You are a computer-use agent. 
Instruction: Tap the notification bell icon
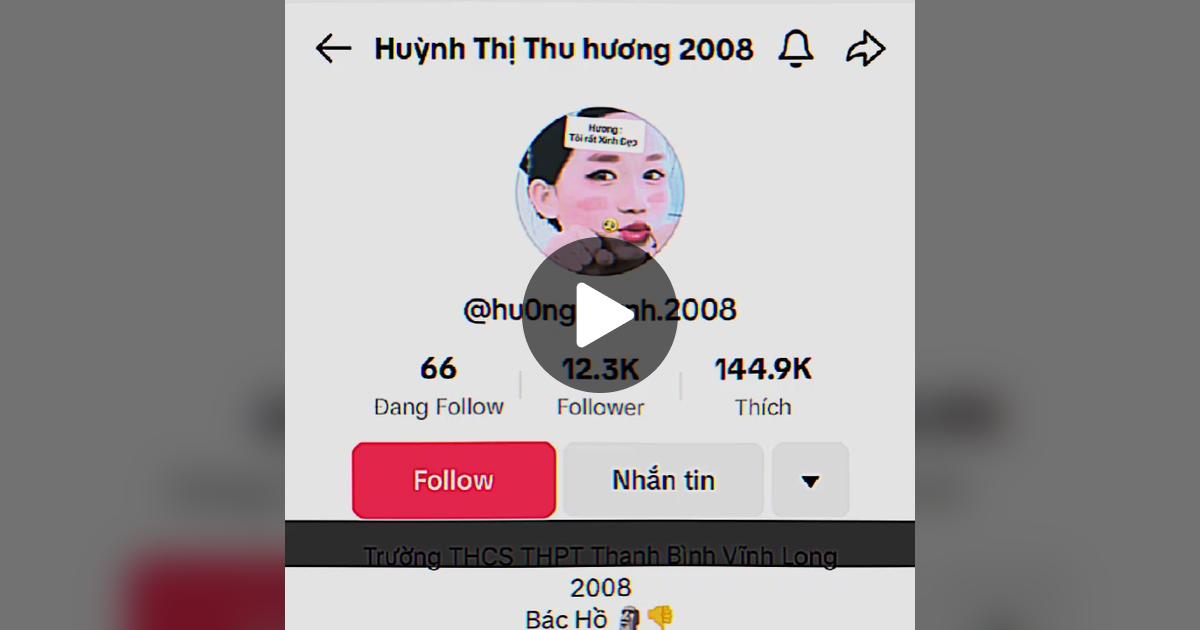coord(796,48)
